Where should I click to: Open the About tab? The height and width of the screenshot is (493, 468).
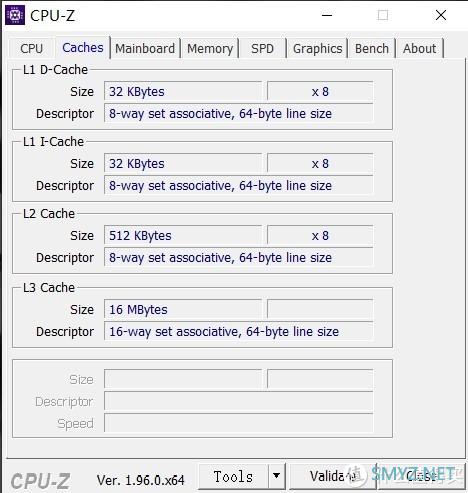(419, 49)
